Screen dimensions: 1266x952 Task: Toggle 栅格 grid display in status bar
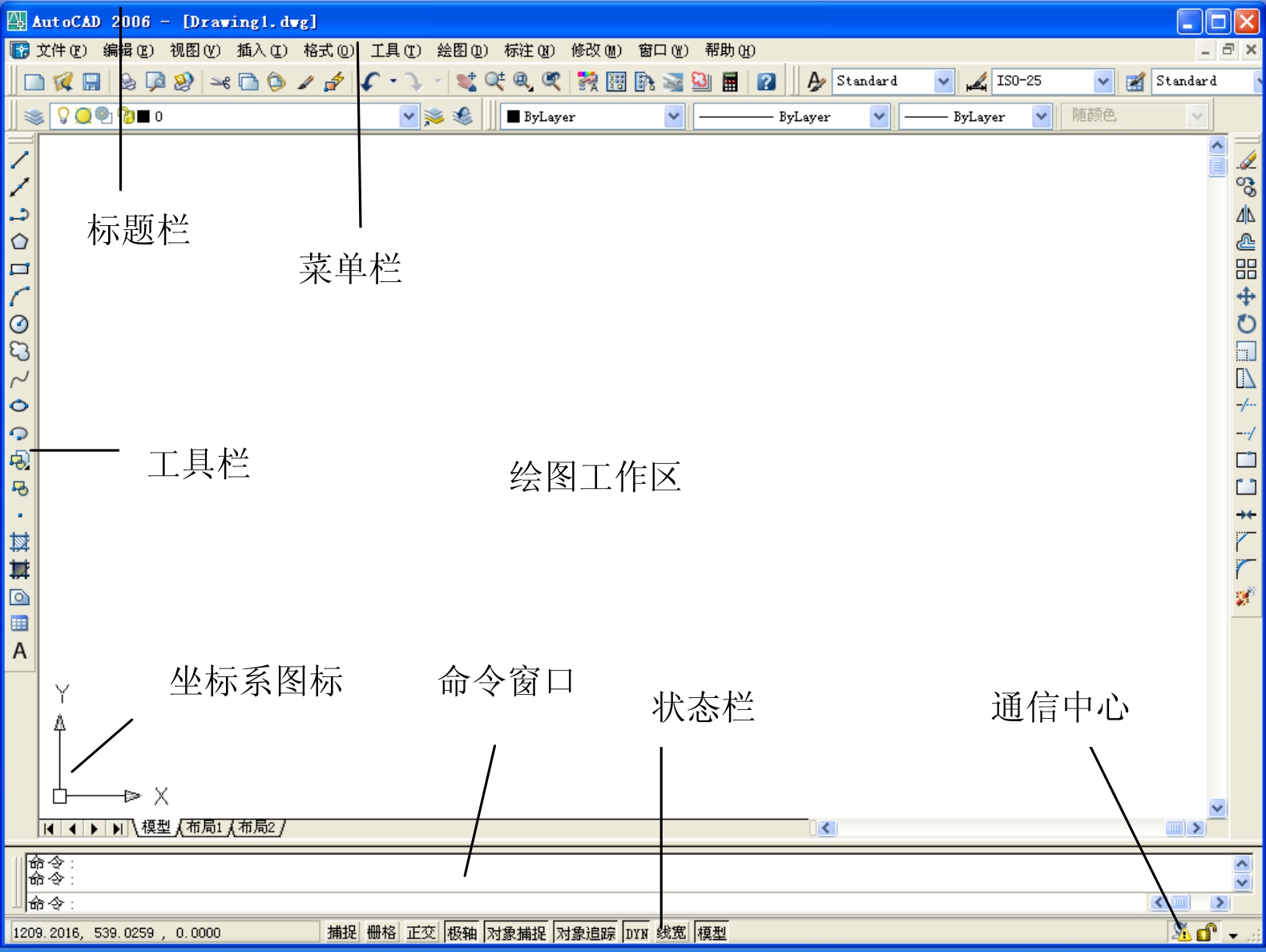381,932
